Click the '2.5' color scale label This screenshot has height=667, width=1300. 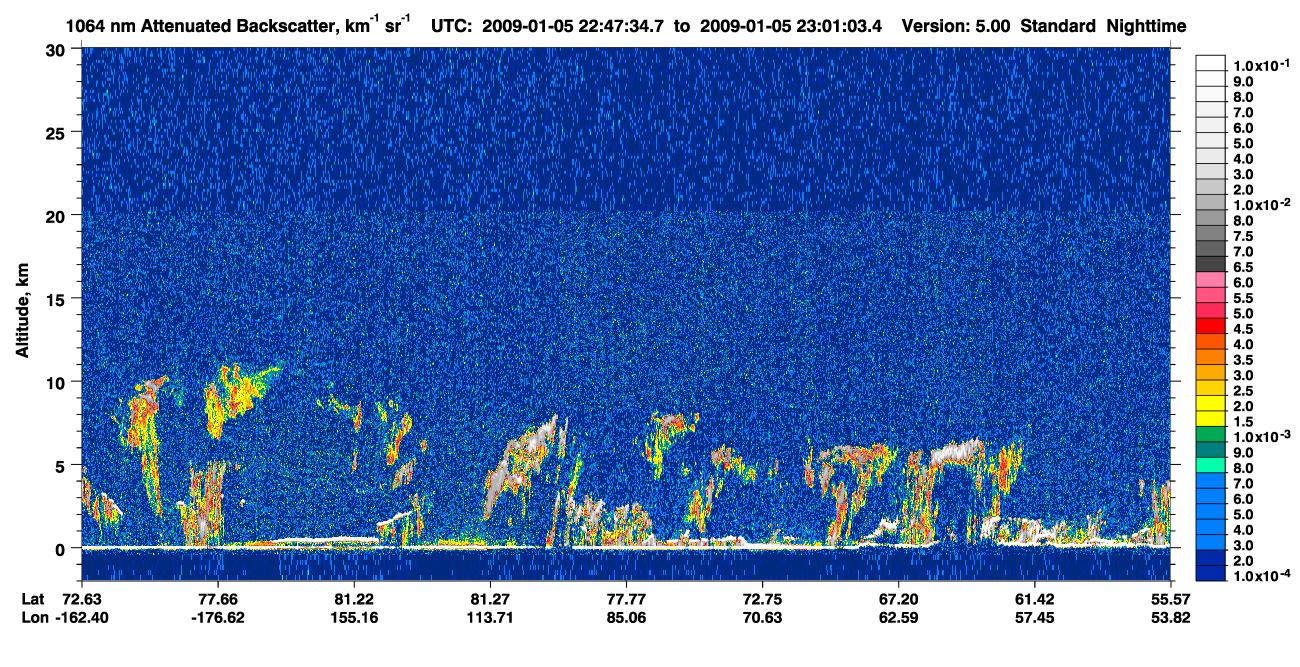[x=1243, y=390]
